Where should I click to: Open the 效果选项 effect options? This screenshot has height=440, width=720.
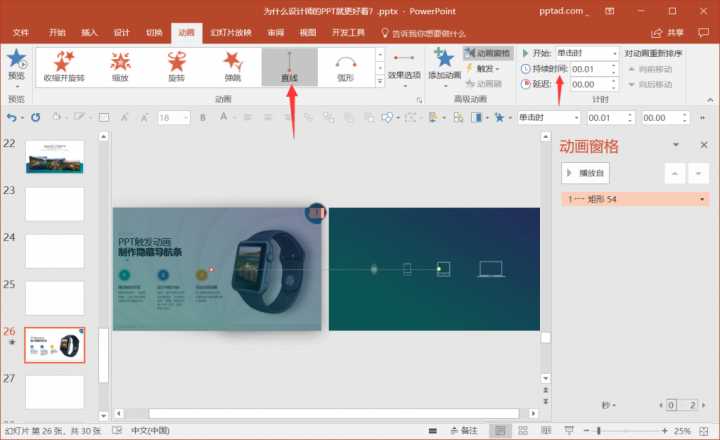point(404,68)
